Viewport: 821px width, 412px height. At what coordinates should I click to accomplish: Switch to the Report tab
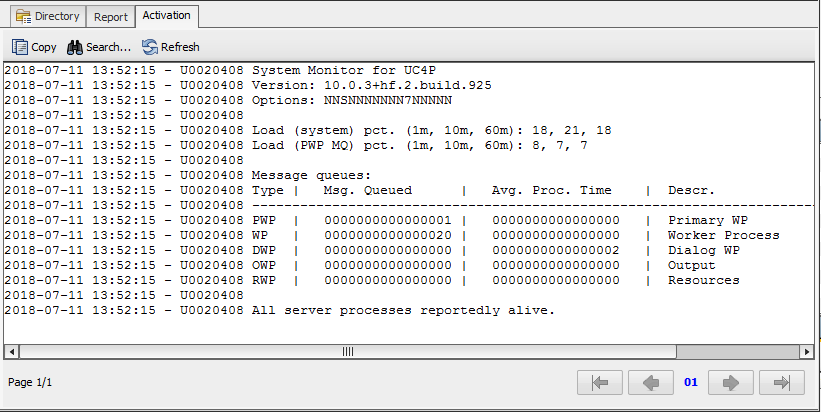pyautogui.click(x=110, y=17)
